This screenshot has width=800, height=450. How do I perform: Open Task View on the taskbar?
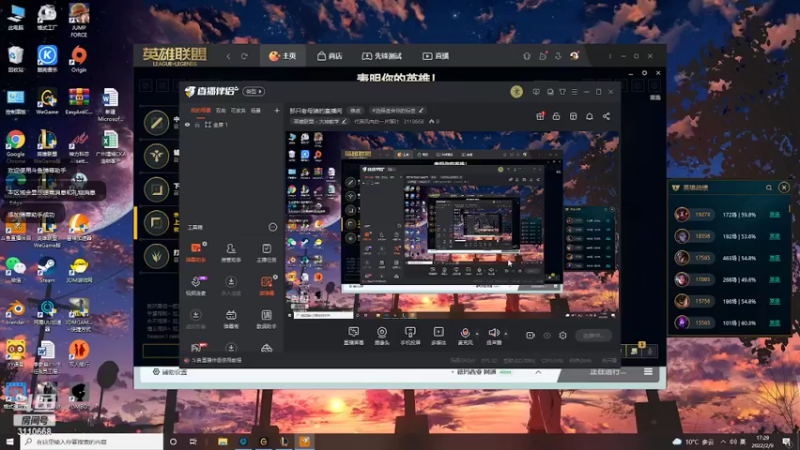click(193, 441)
